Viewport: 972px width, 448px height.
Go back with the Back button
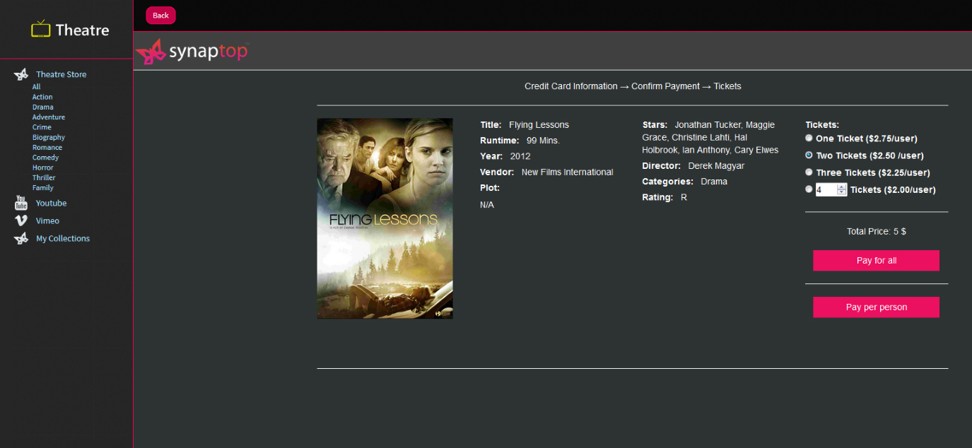point(161,15)
